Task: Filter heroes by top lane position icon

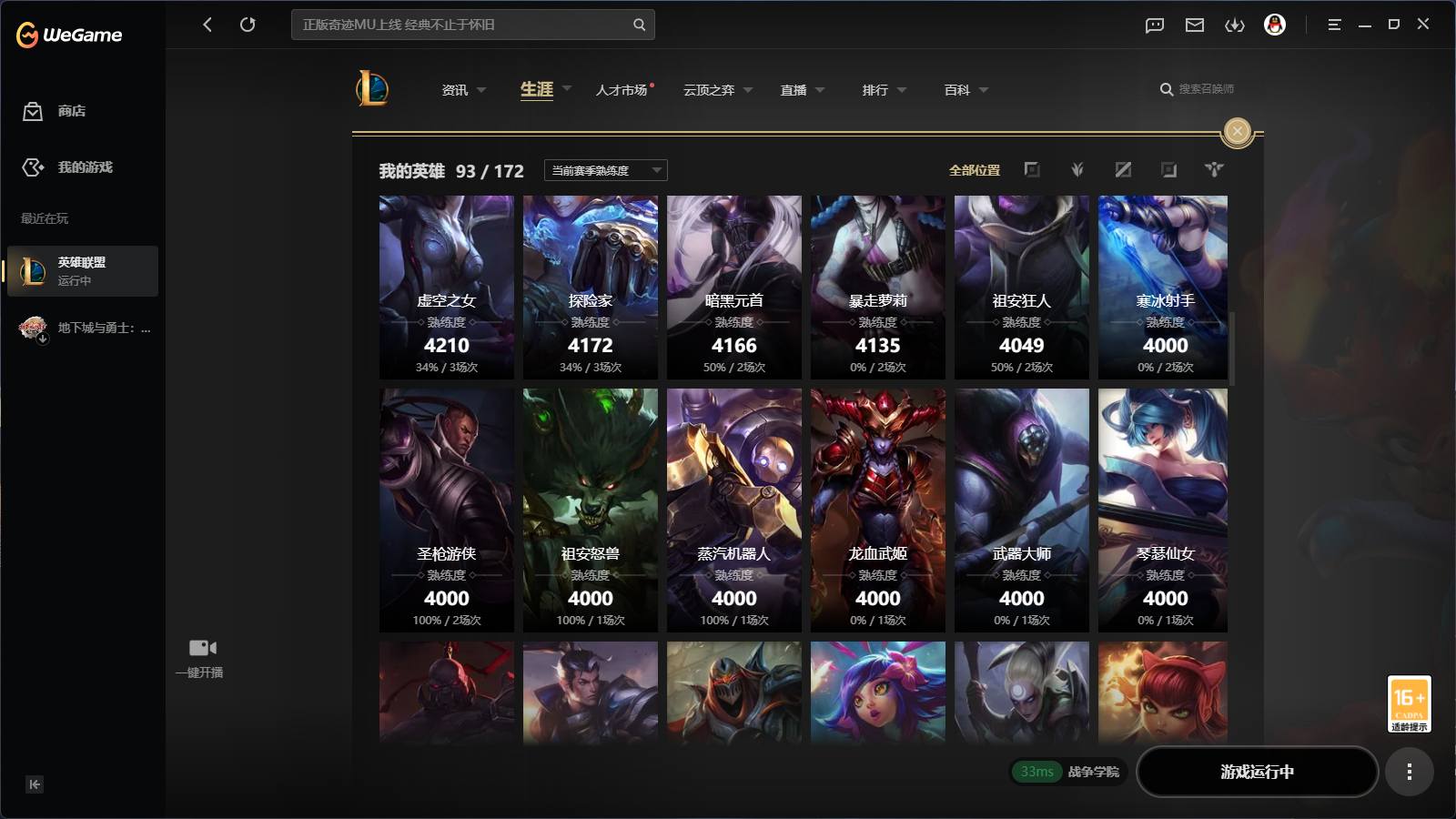Action: click(x=1032, y=169)
